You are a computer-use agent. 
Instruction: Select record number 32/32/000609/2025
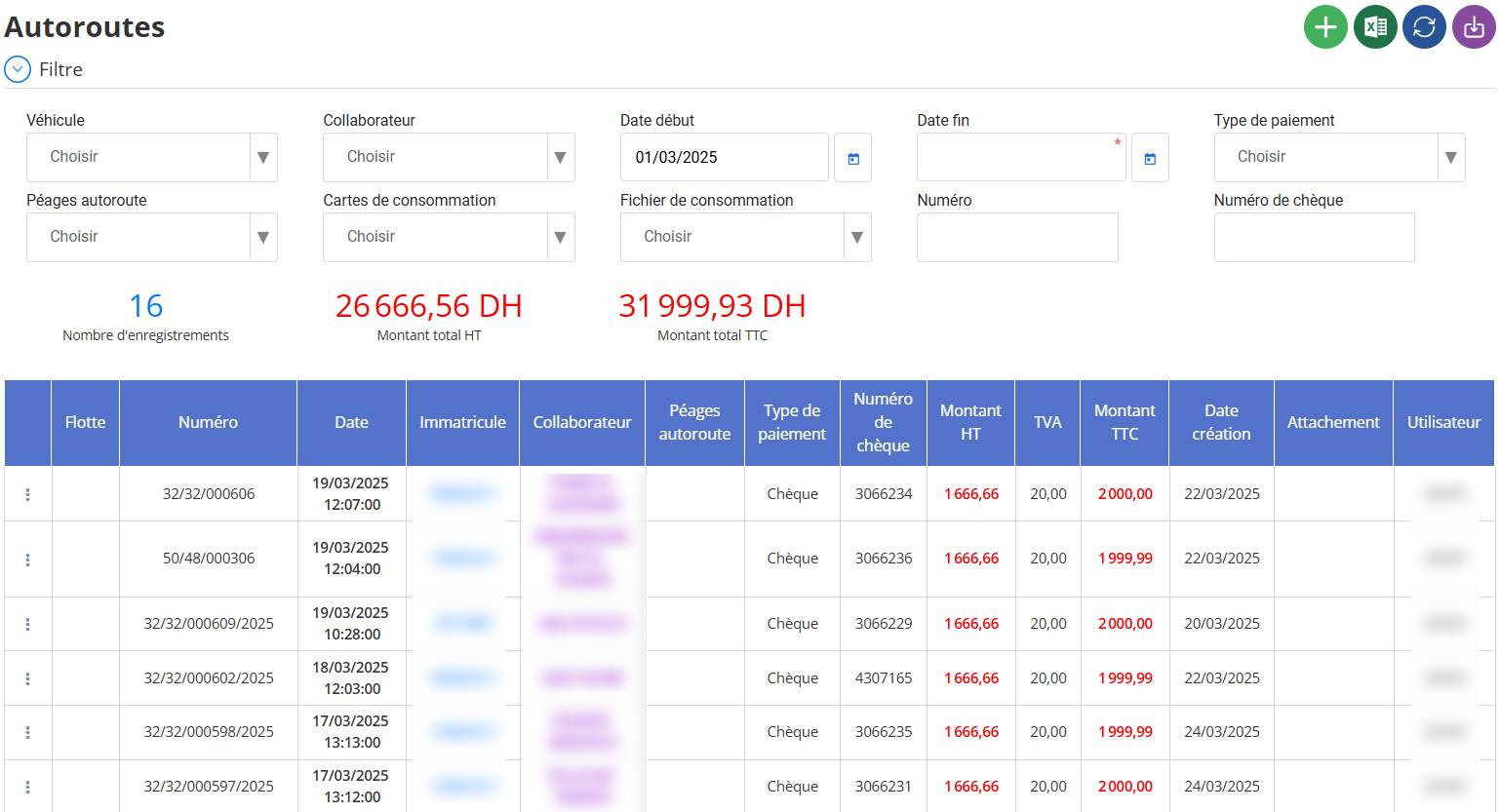tap(209, 624)
